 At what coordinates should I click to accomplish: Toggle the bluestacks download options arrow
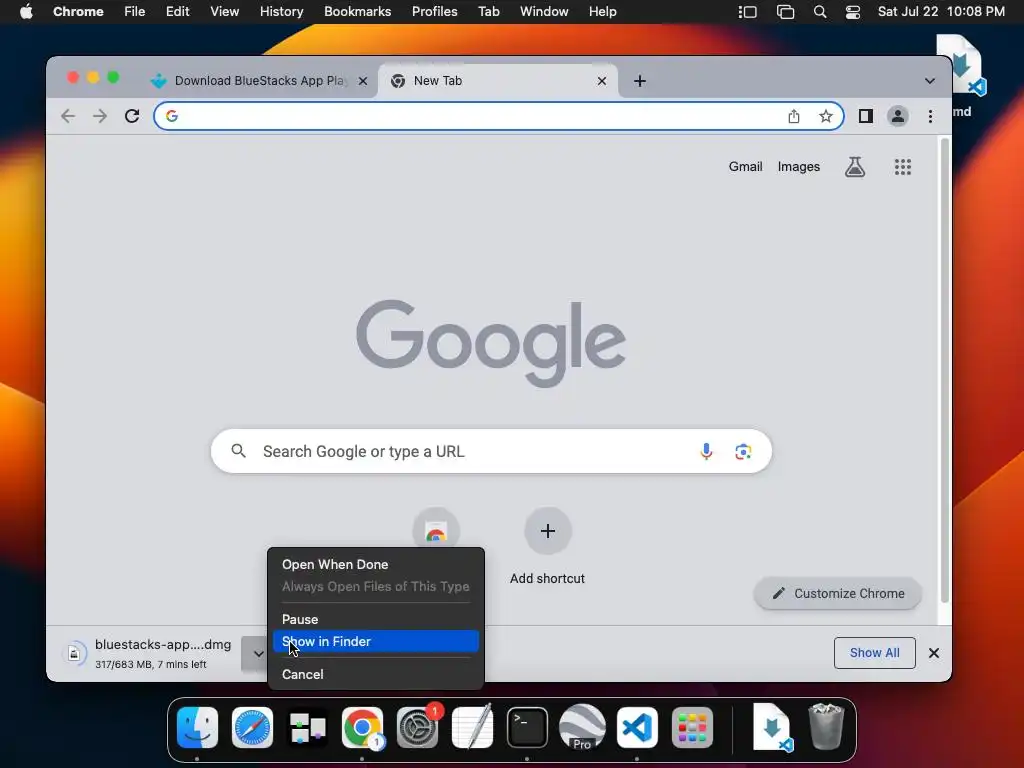[x=257, y=653]
